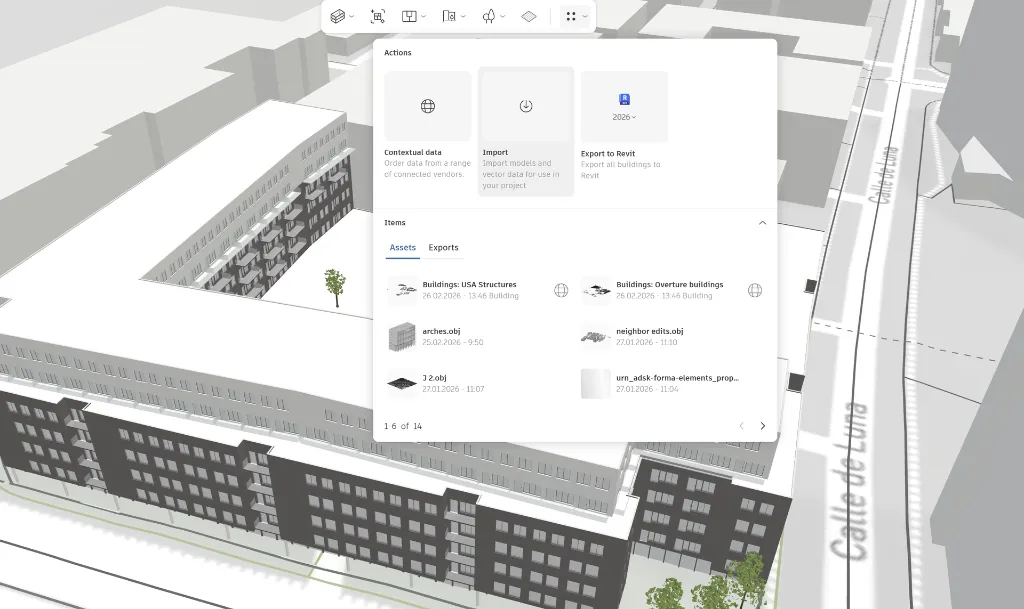
Task: Click neighbor edits.obj thumbnail
Action: pyautogui.click(x=596, y=337)
